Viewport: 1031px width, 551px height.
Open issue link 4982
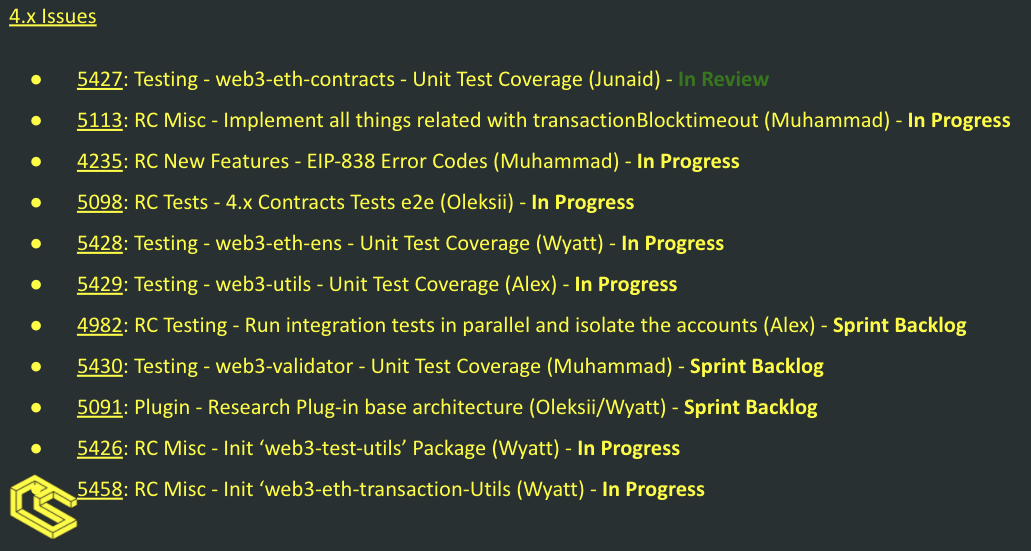[x=100, y=325]
